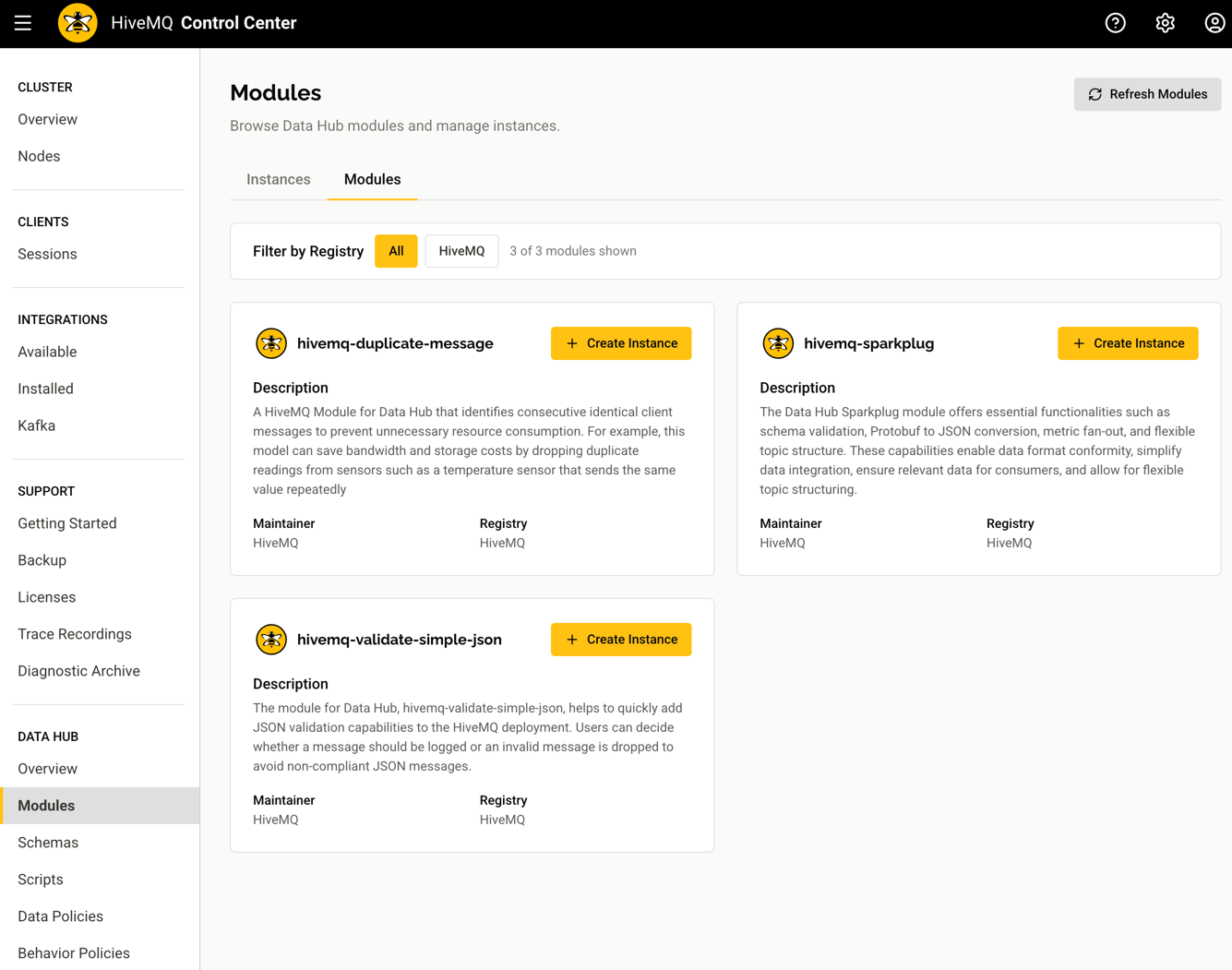Open the settings gear icon

[x=1165, y=23]
